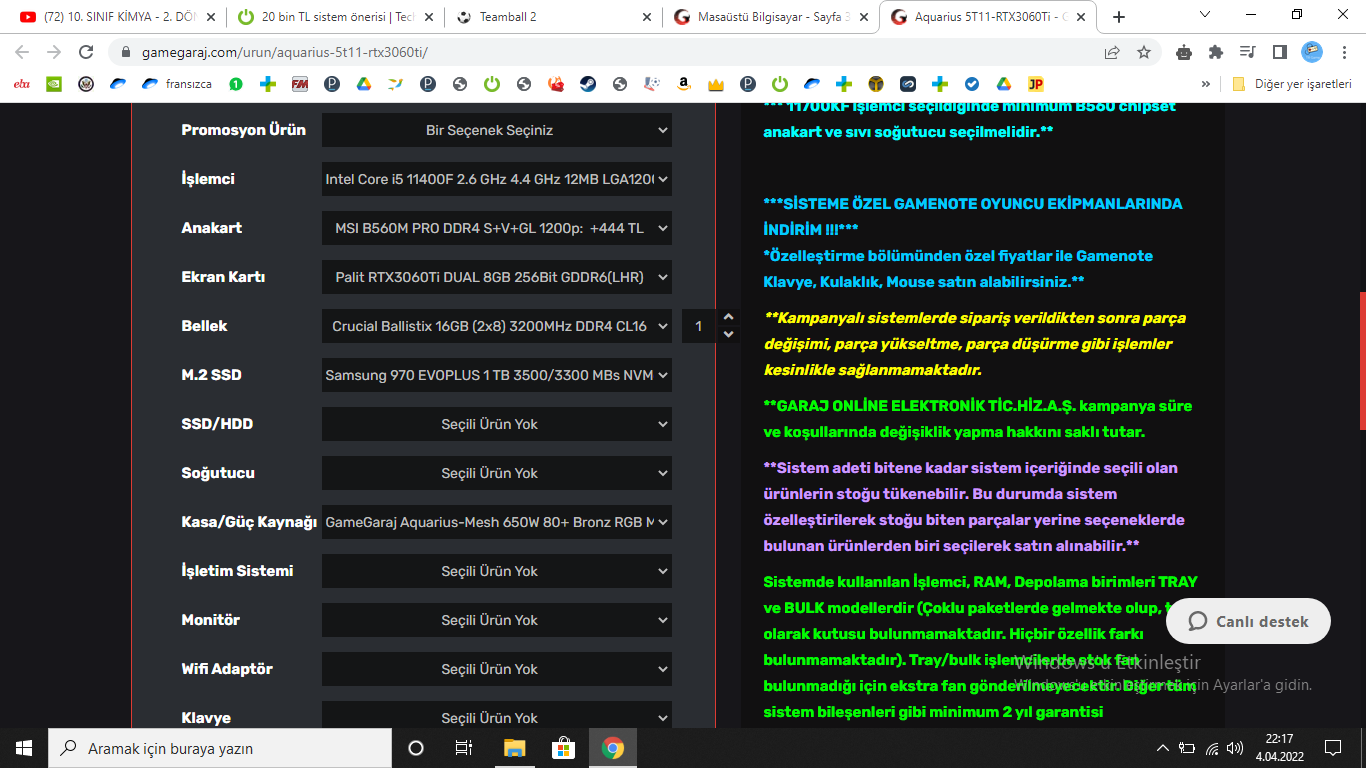Open the Promosyon Ürün dropdown

(x=497, y=130)
